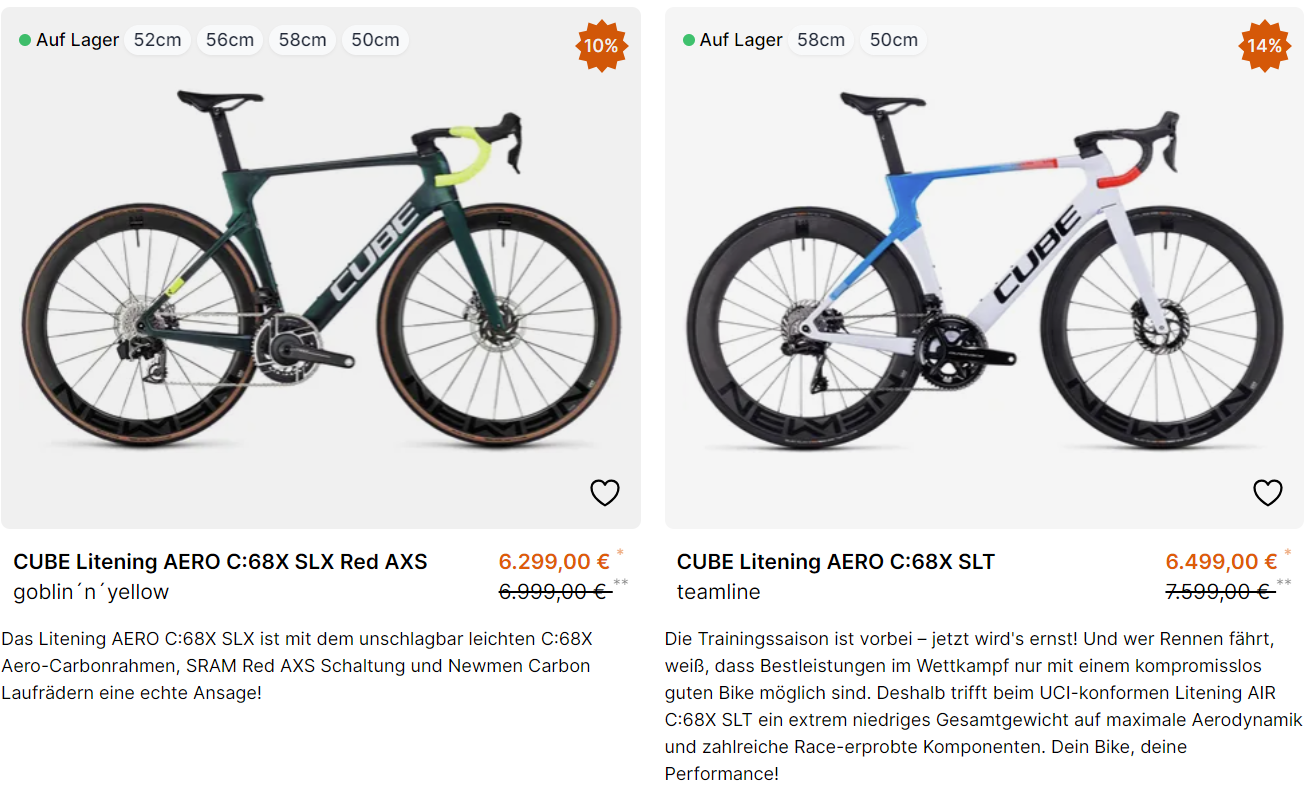Add green Litening SLX to wishlist heart
This screenshot has height=786, width=1310.
[x=605, y=492]
